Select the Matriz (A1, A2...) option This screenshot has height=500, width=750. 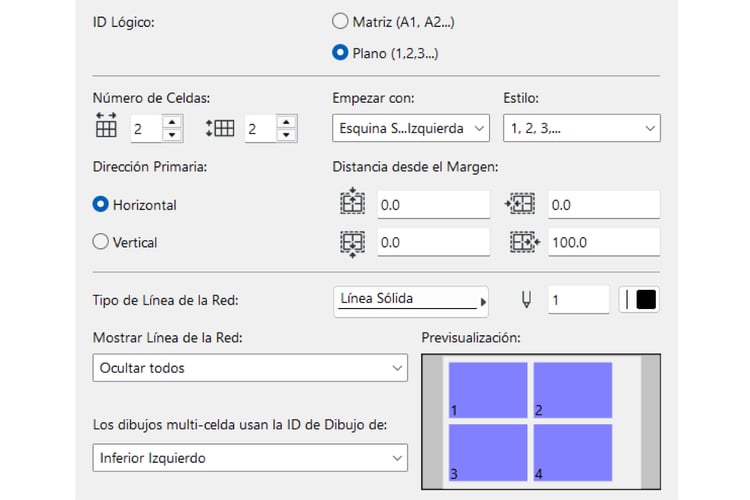coord(340,20)
